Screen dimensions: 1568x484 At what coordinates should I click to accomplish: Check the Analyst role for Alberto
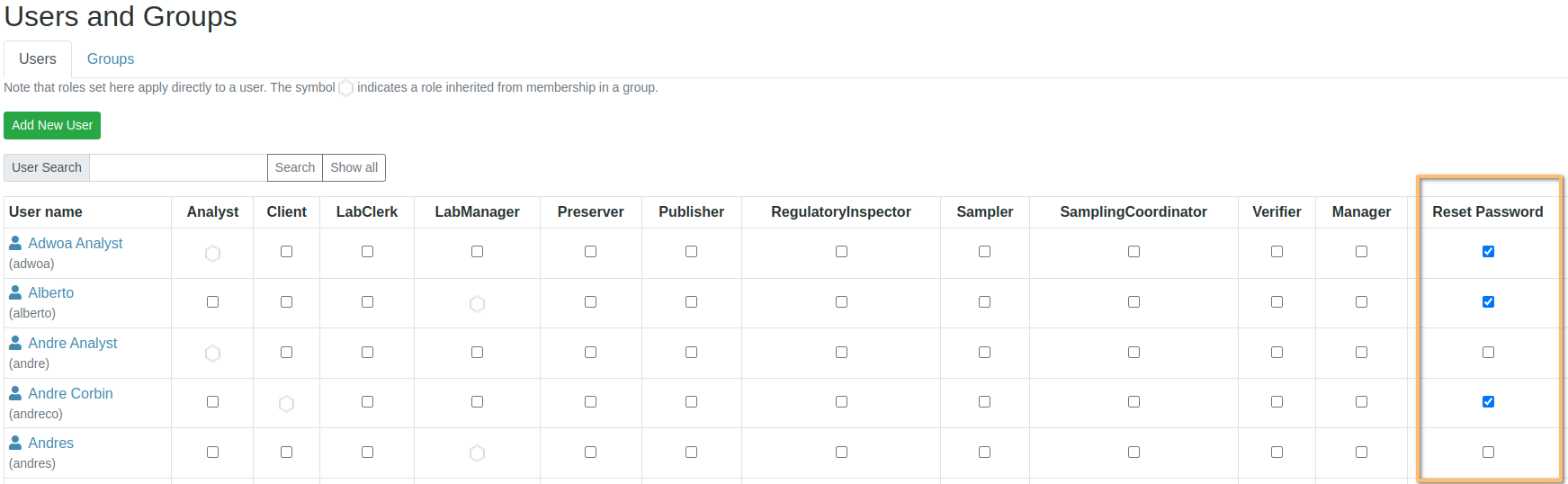point(212,302)
